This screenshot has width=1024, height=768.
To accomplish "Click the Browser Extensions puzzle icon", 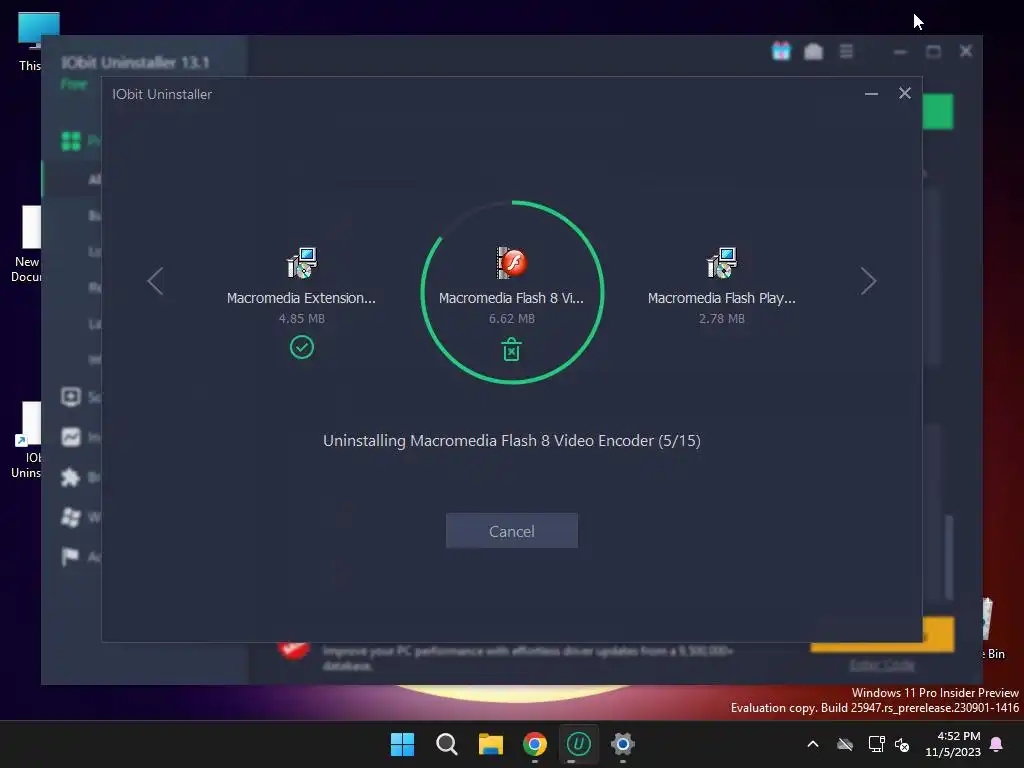I will [x=71, y=477].
